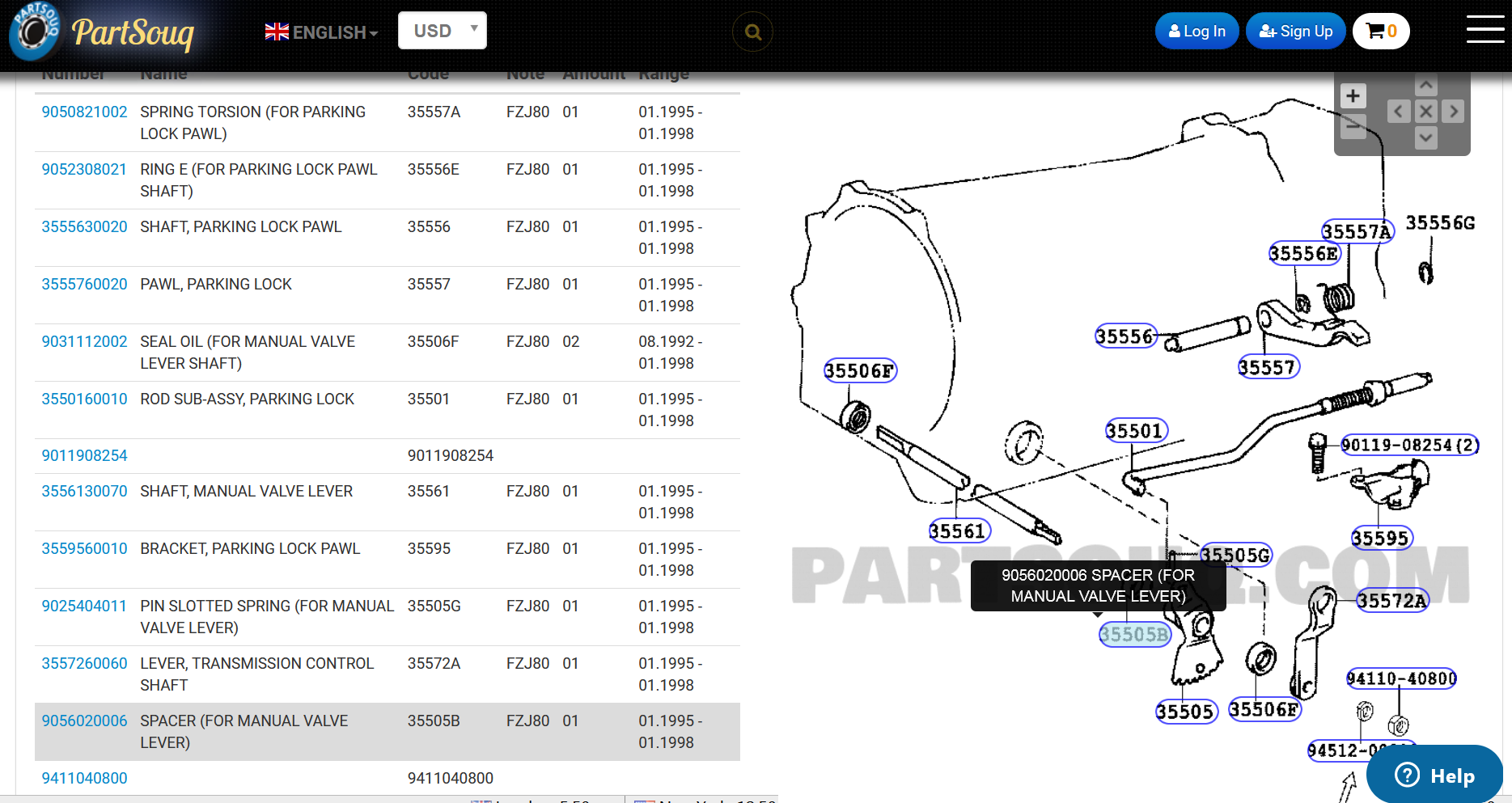Open the shopping cart
This screenshot has height=803, width=1512.
[1381, 32]
